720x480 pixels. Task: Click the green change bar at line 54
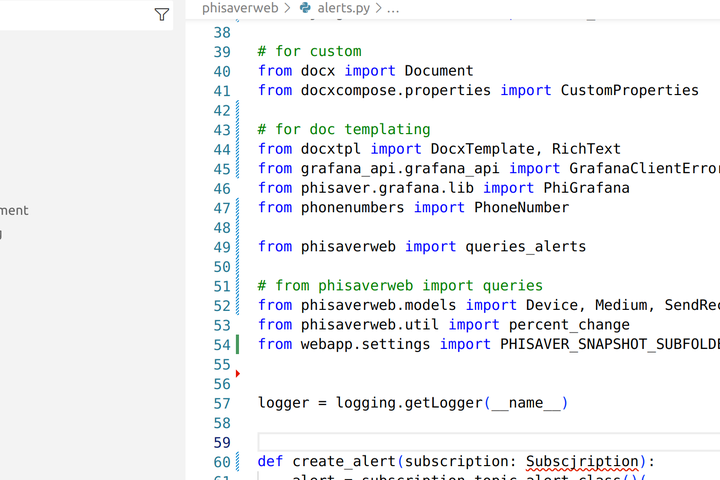pos(237,344)
